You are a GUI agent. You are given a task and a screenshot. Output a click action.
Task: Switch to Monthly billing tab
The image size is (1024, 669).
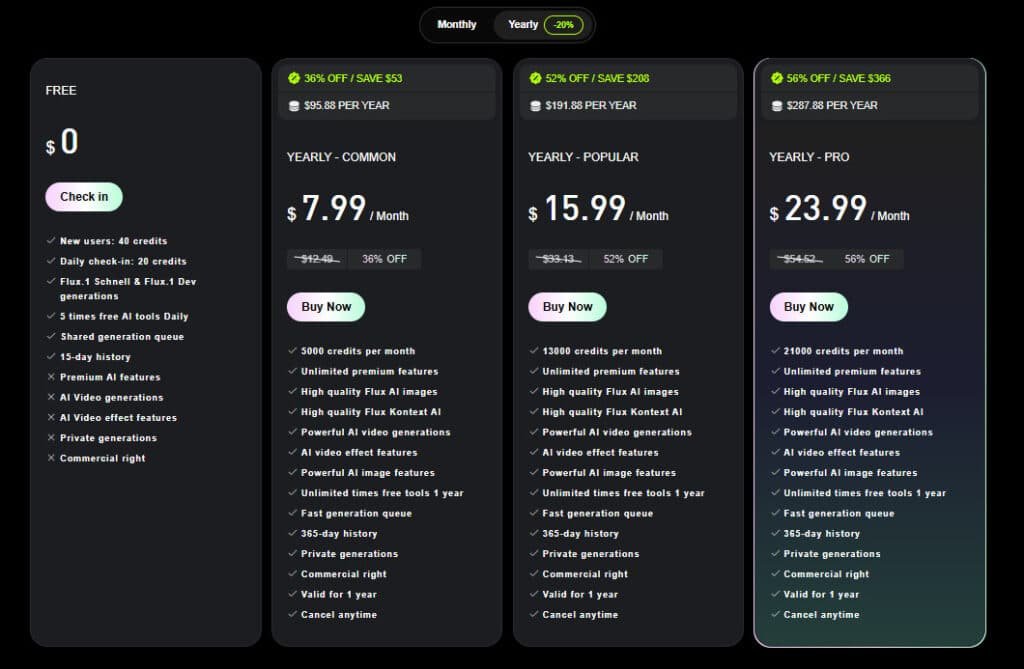coord(457,25)
